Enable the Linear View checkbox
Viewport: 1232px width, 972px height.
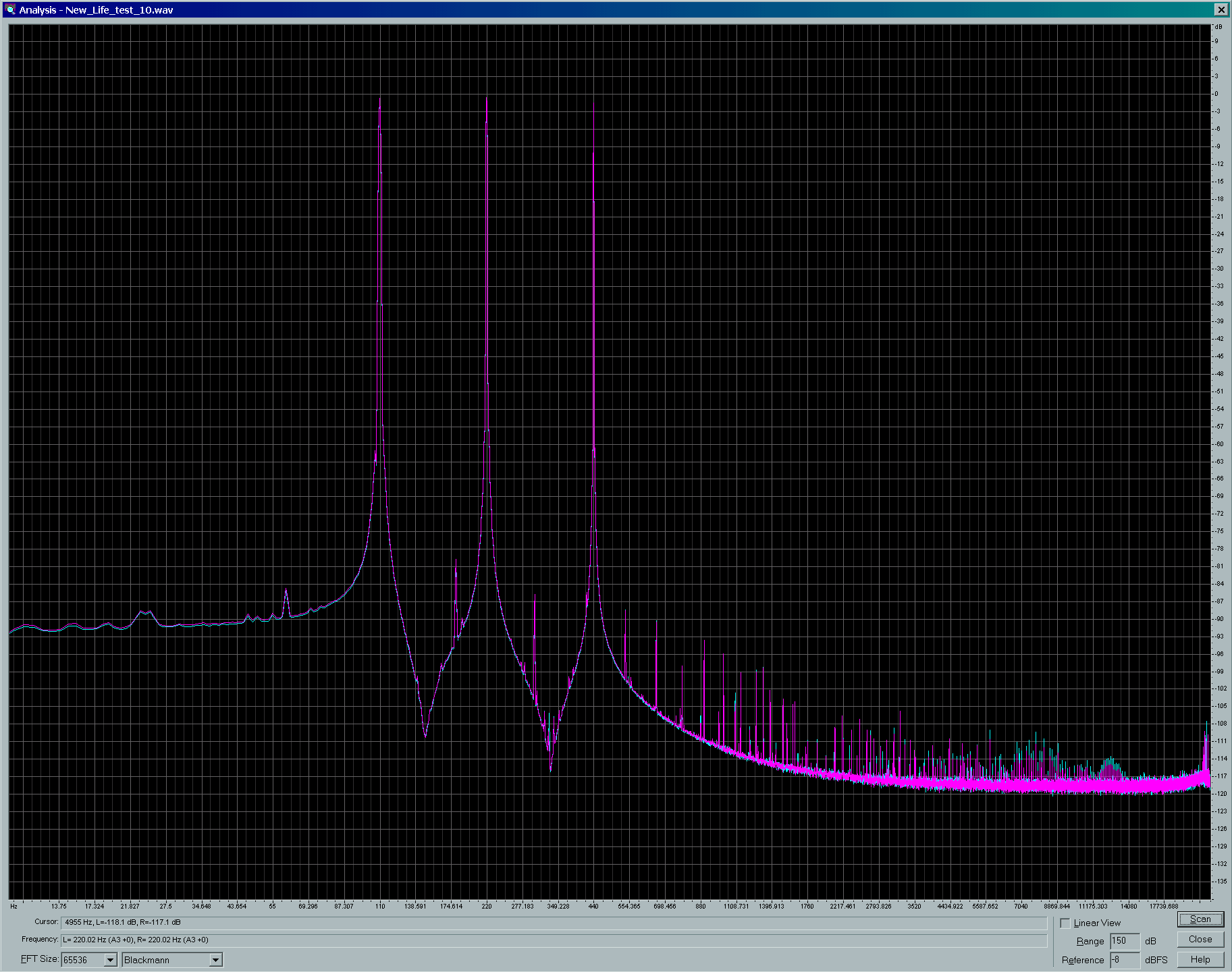(x=1065, y=923)
